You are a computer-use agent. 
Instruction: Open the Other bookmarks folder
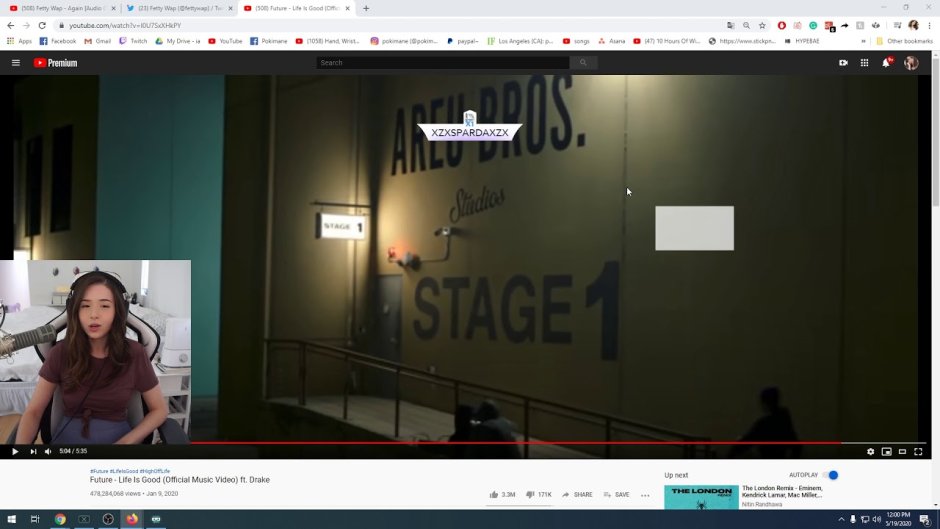(x=904, y=41)
